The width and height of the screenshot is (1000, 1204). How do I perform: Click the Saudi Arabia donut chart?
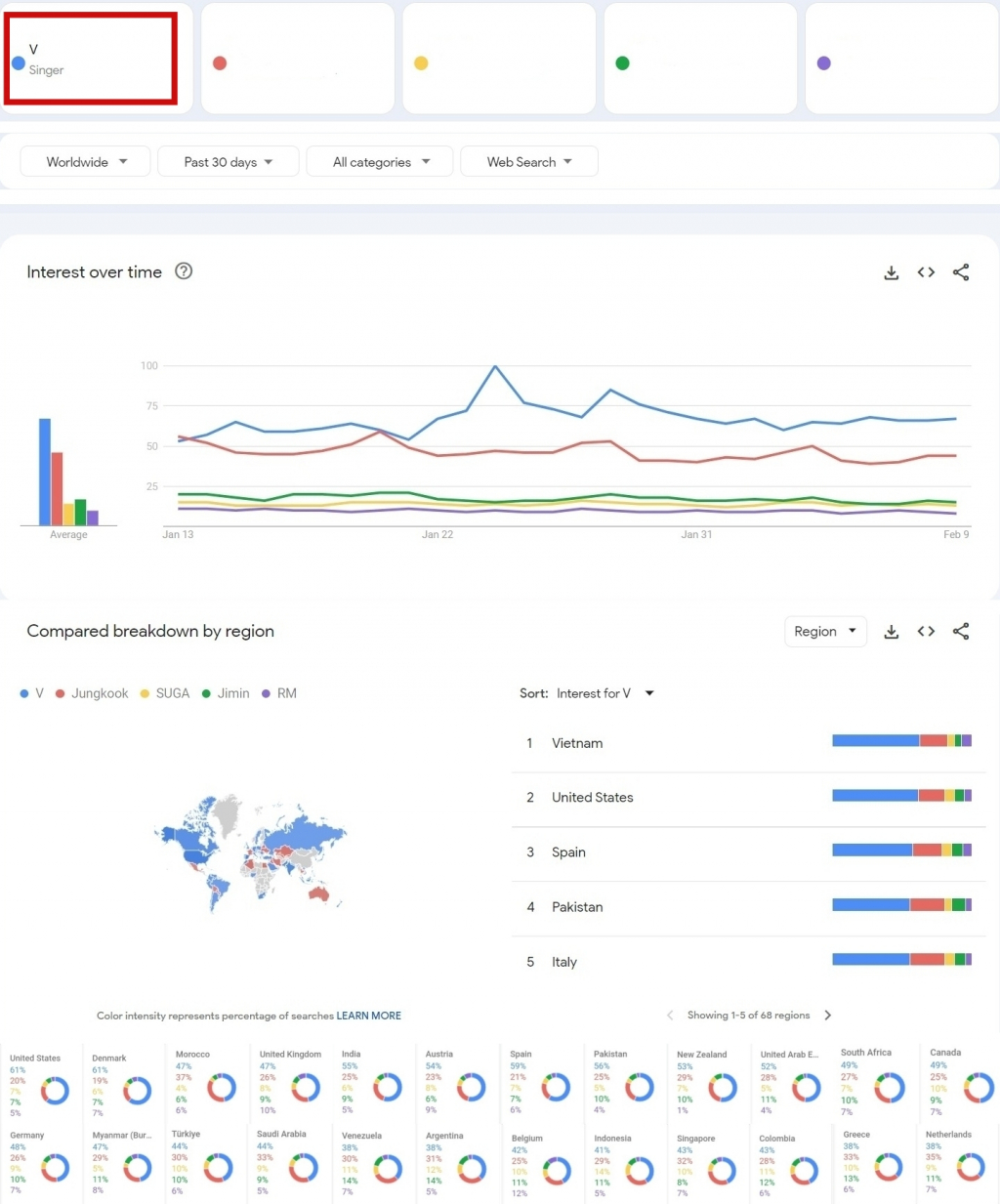point(304,1168)
